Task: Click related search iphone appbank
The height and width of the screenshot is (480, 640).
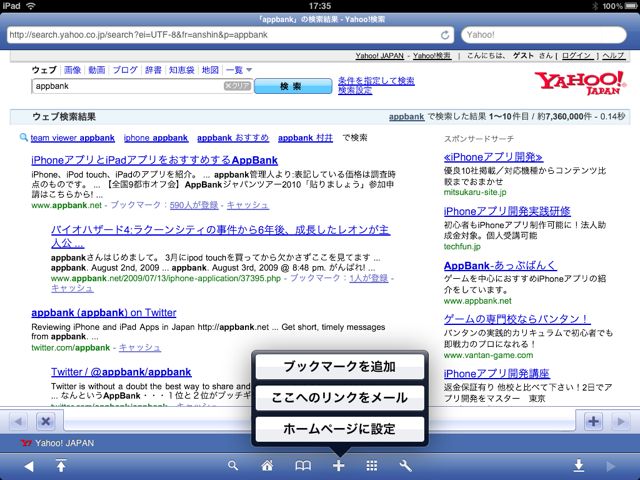Action: [156, 138]
